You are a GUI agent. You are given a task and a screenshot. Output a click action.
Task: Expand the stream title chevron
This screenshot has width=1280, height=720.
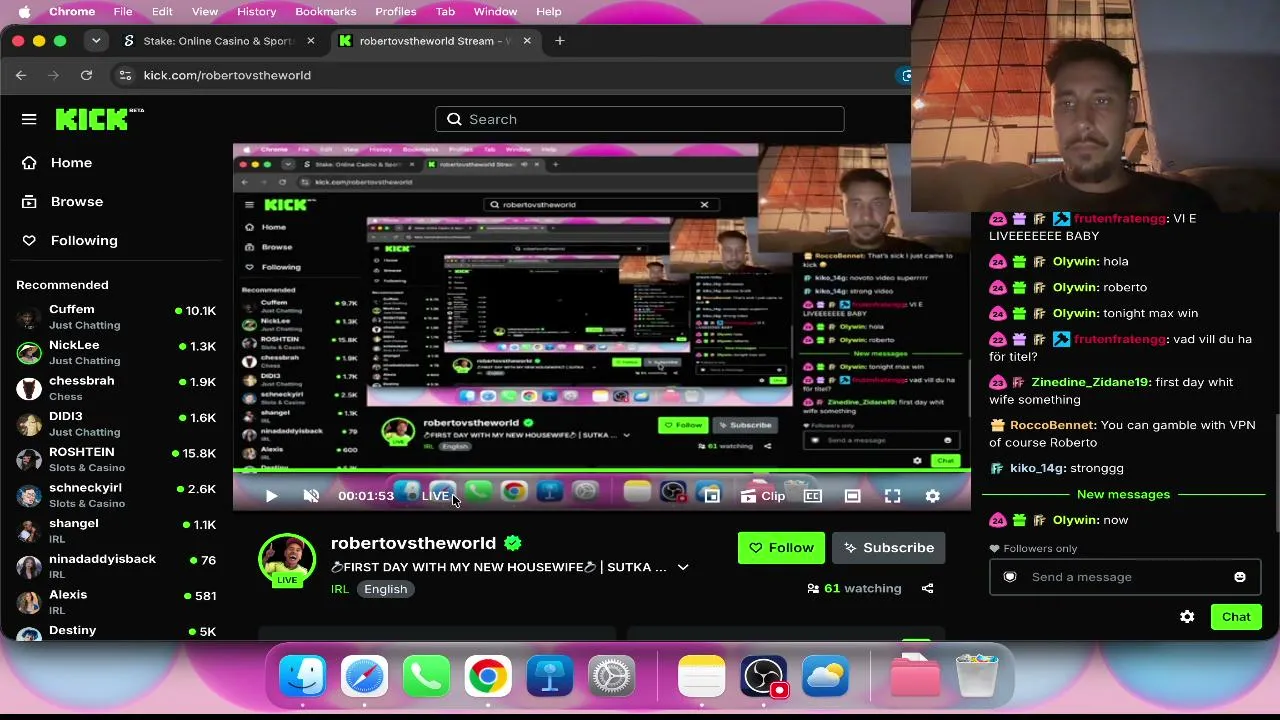pyautogui.click(x=683, y=567)
